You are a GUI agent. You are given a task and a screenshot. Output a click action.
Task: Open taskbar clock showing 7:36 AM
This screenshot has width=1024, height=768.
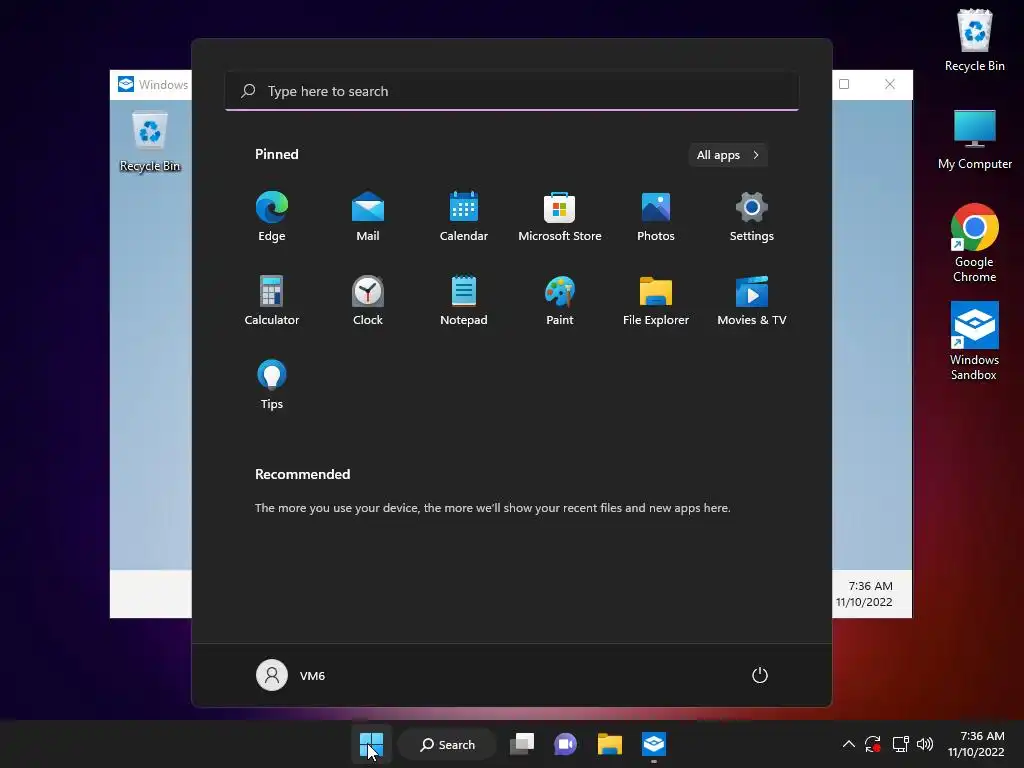tap(976, 744)
